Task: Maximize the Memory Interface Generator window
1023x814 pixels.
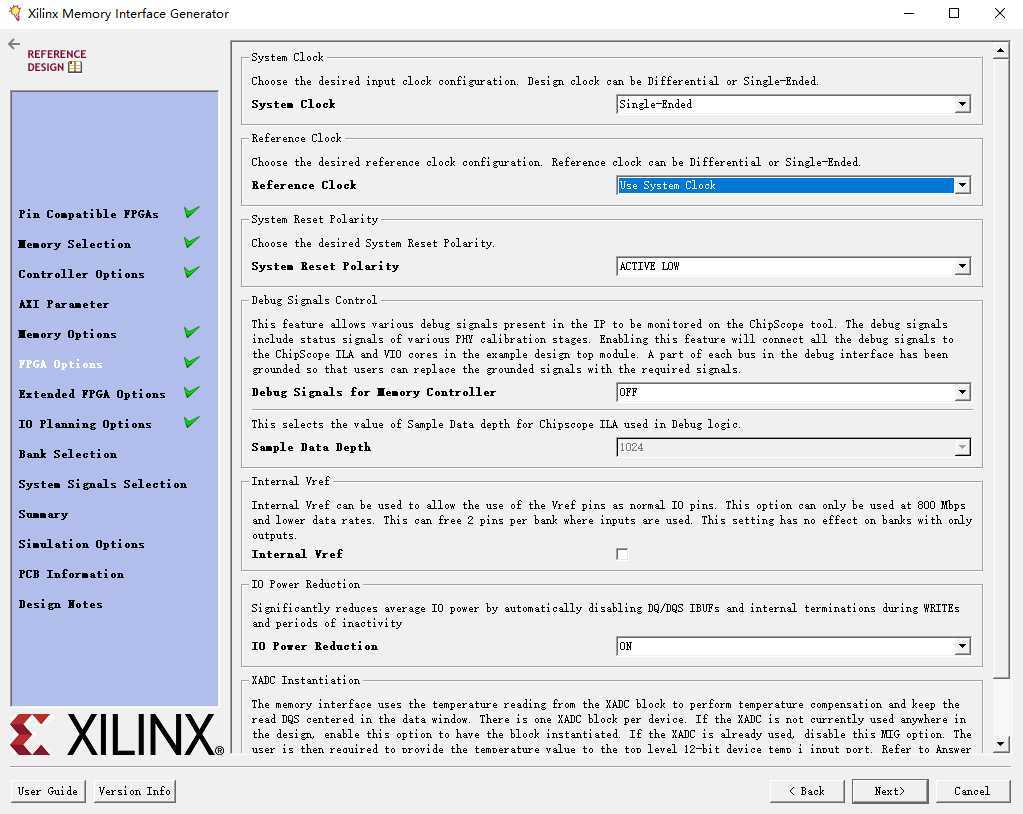Action: tap(954, 13)
